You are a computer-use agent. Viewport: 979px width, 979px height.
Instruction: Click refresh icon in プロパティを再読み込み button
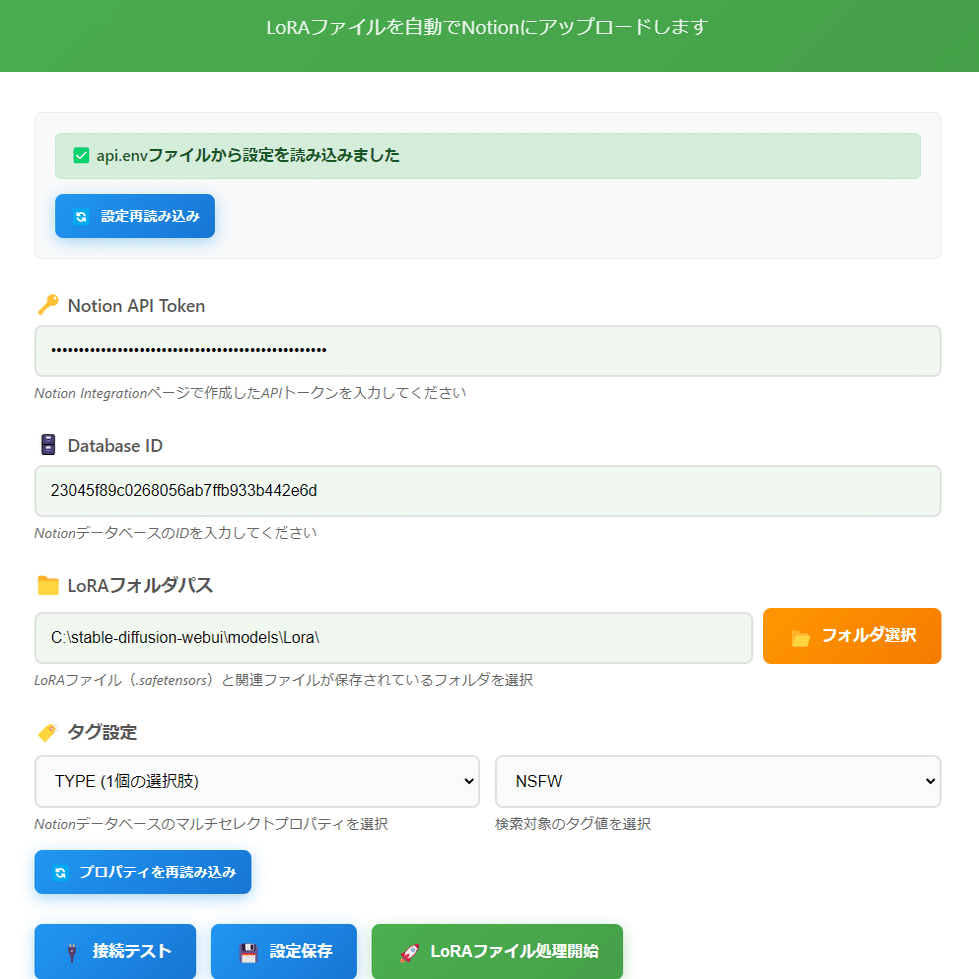click(x=61, y=873)
